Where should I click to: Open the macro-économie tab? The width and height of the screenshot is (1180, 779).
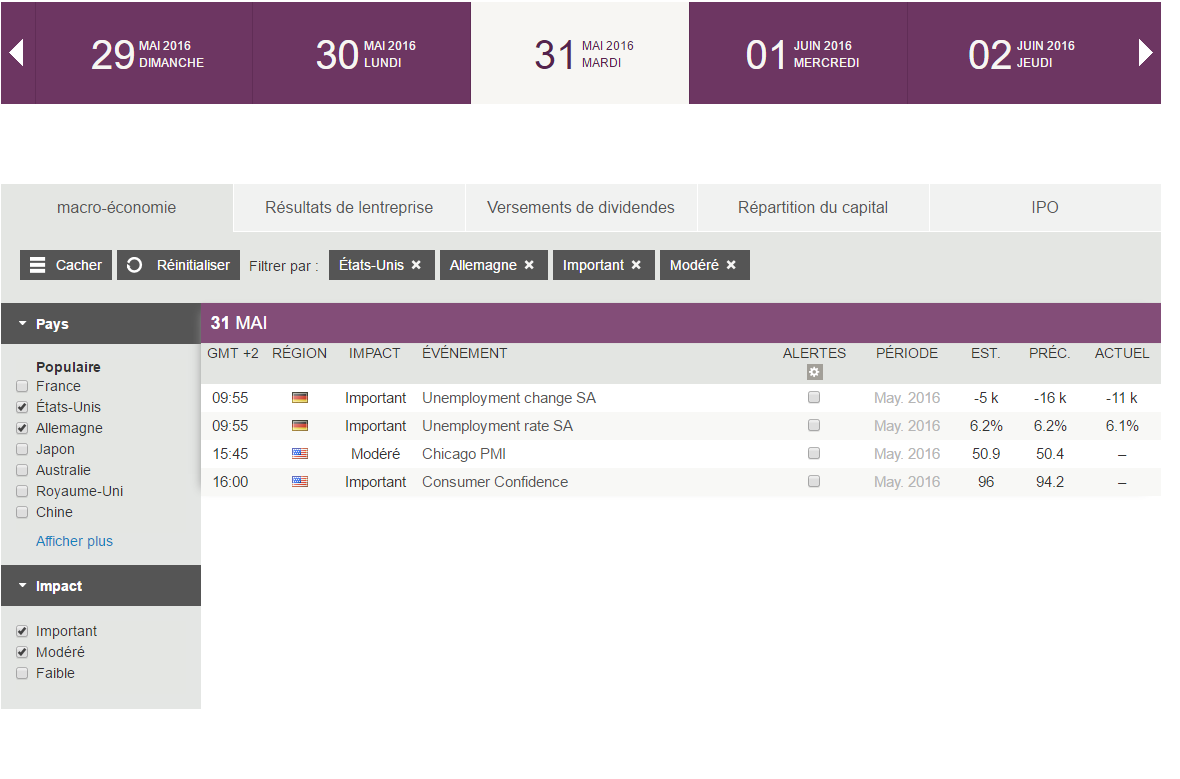coord(117,208)
